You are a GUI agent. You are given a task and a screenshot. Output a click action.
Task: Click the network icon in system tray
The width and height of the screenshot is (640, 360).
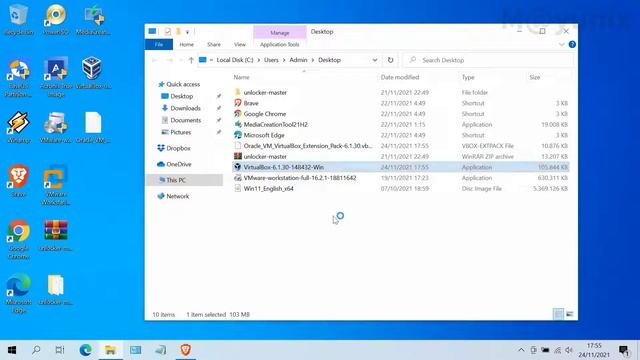click(x=557, y=350)
